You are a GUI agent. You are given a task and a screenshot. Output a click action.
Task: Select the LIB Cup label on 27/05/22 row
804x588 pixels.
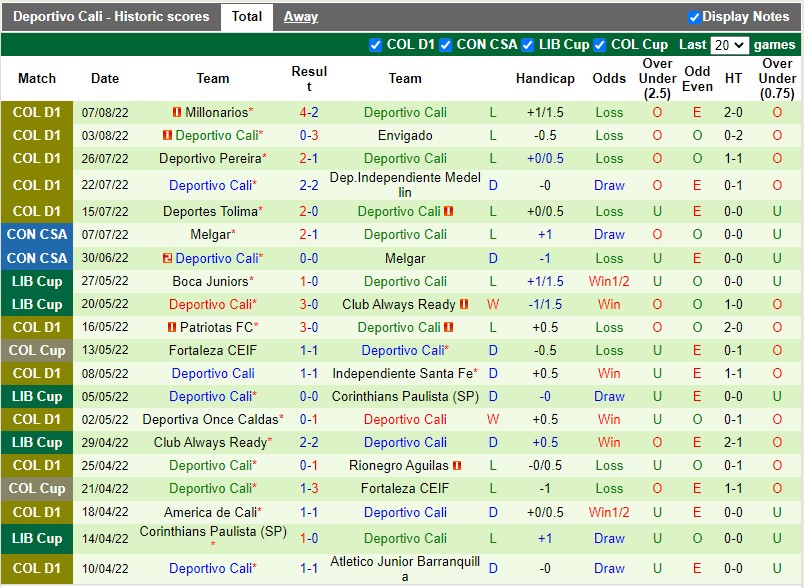tap(37, 281)
